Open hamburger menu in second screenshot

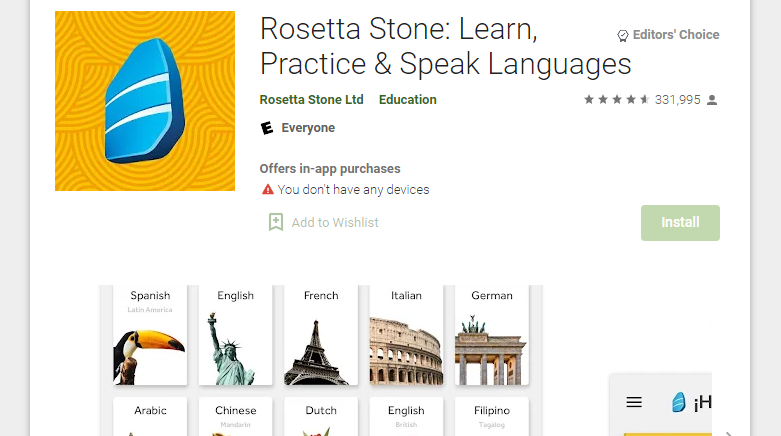[634, 402]
